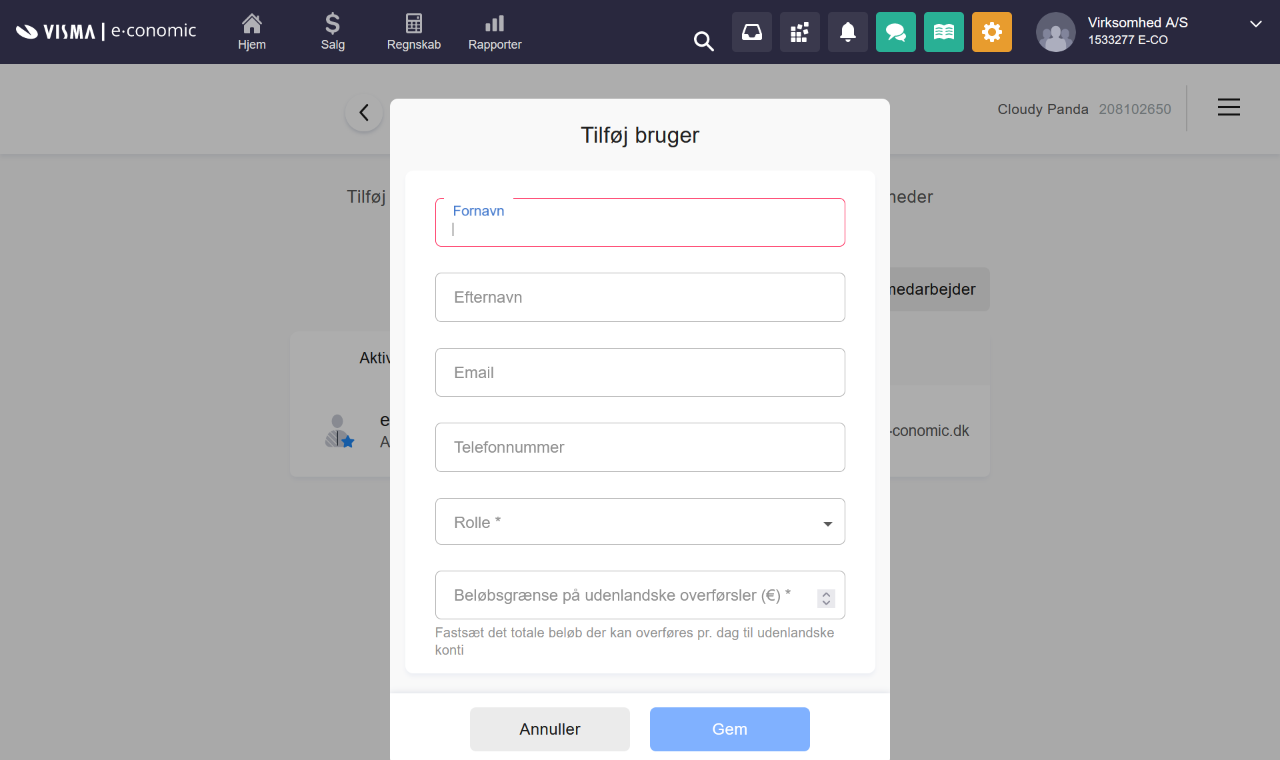This screenshot has width=1280, height=760.
Task: Open the Rolle dropdown
Action: point(640,522)
